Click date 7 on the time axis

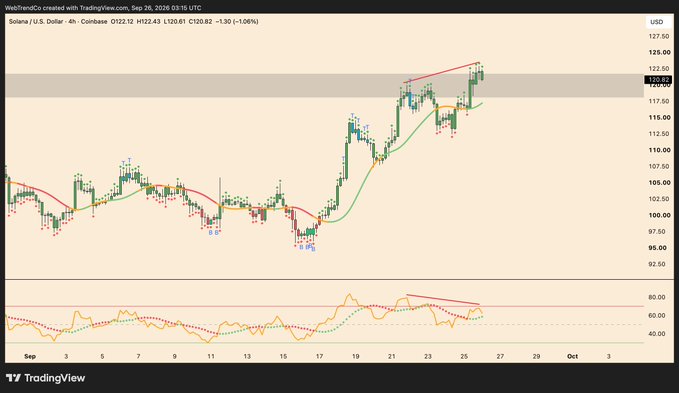point(139,356)
